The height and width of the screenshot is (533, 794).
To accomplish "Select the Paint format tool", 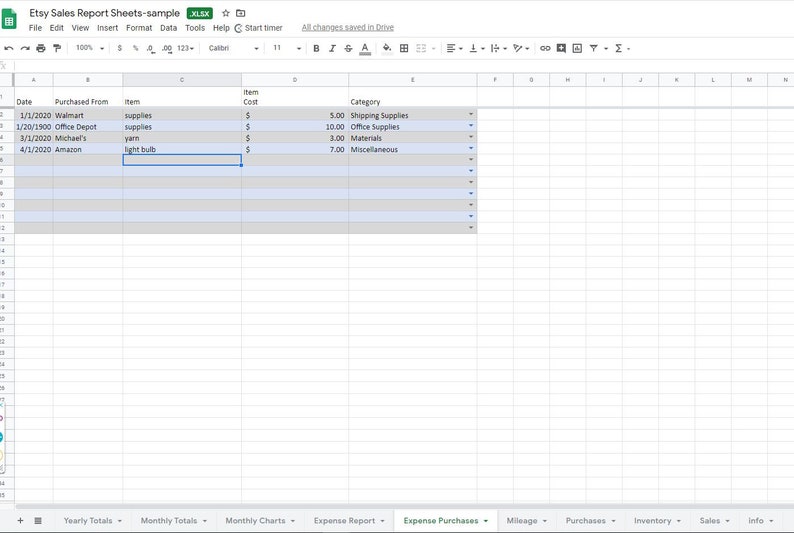I will (x=57, y=48).
